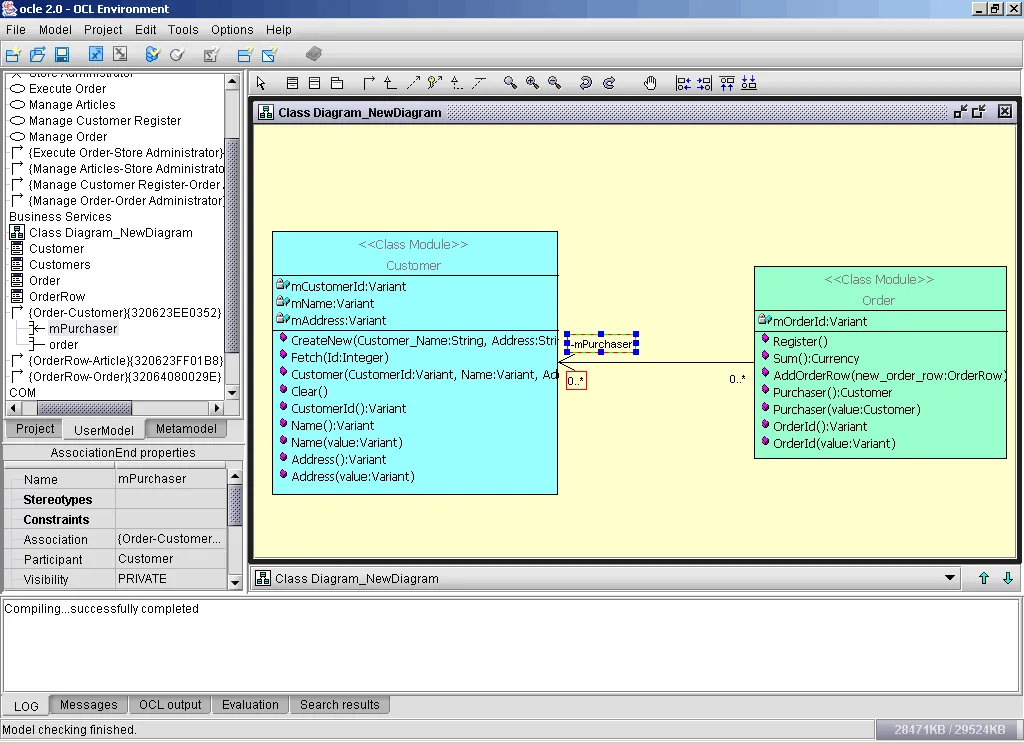
Task: Open the Options menu
Action: [232, 30]
